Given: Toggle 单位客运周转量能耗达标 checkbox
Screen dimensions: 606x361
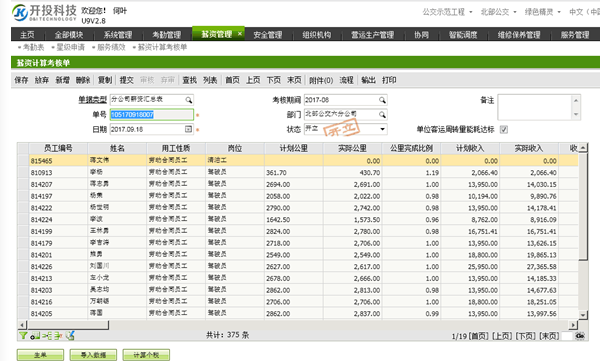Looking at the screenshot, I should click(x=504, y=129).
